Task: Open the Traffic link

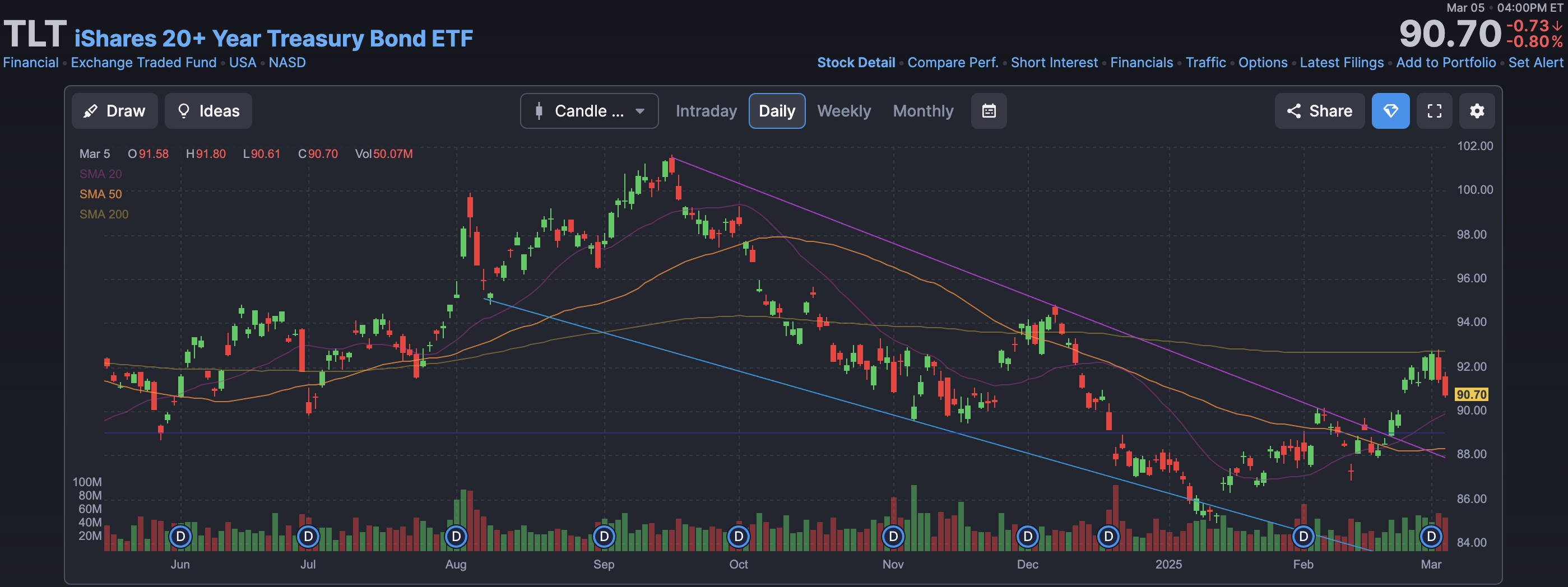Action: 1206,63
